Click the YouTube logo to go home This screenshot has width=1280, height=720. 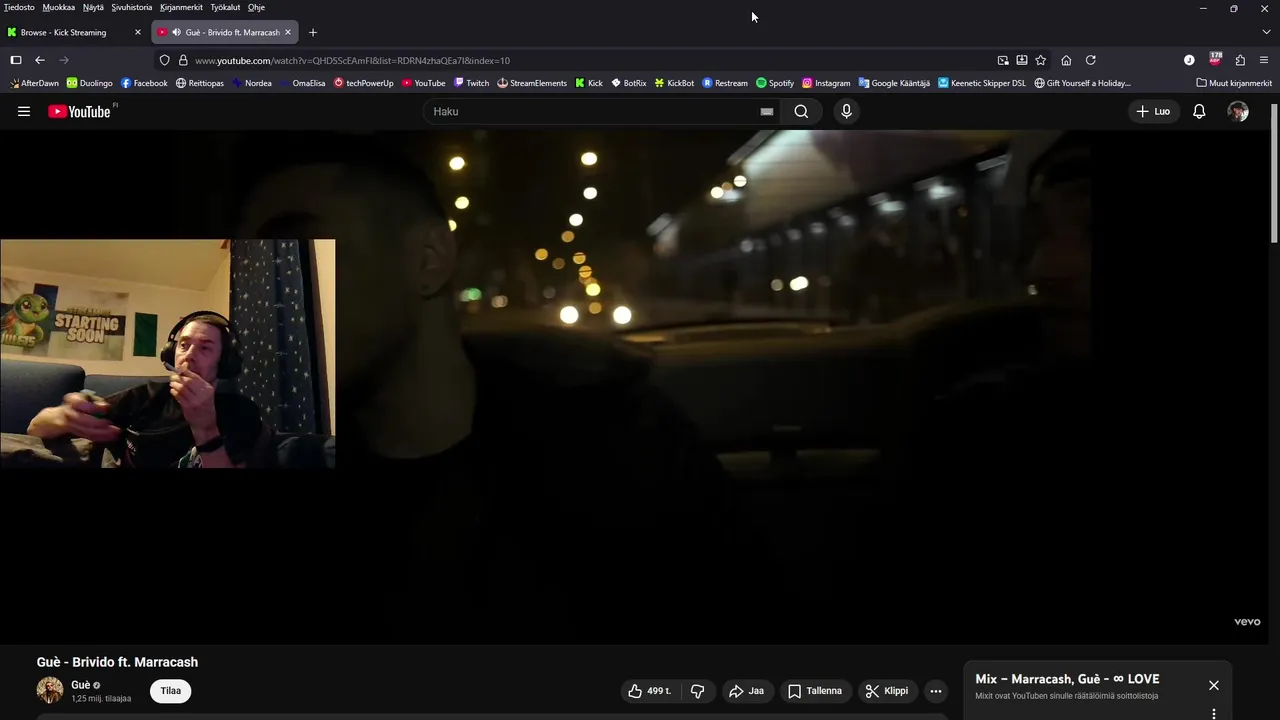coord(81,111)
